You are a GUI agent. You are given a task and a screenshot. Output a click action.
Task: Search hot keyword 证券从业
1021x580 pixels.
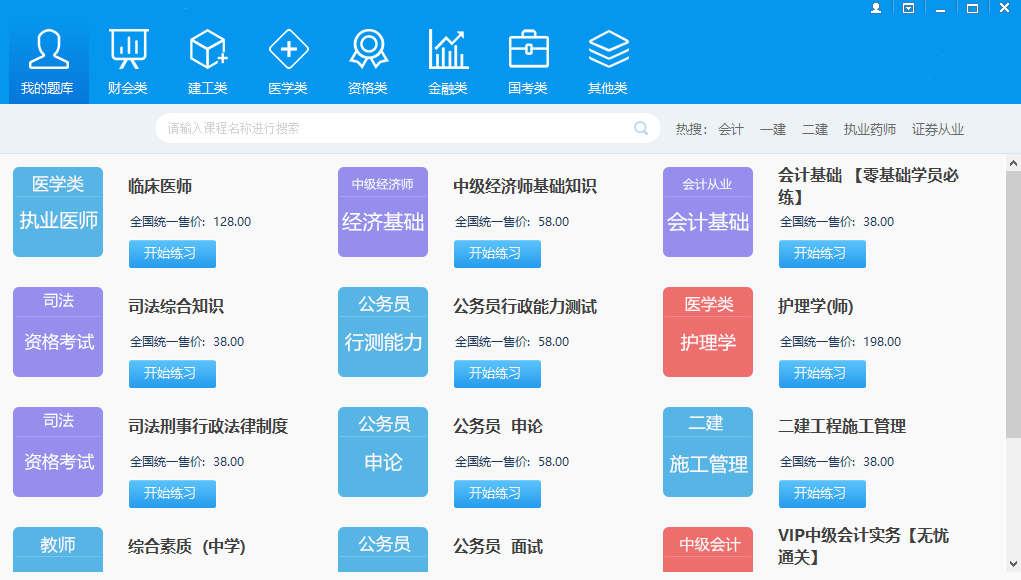click(938, 130)
